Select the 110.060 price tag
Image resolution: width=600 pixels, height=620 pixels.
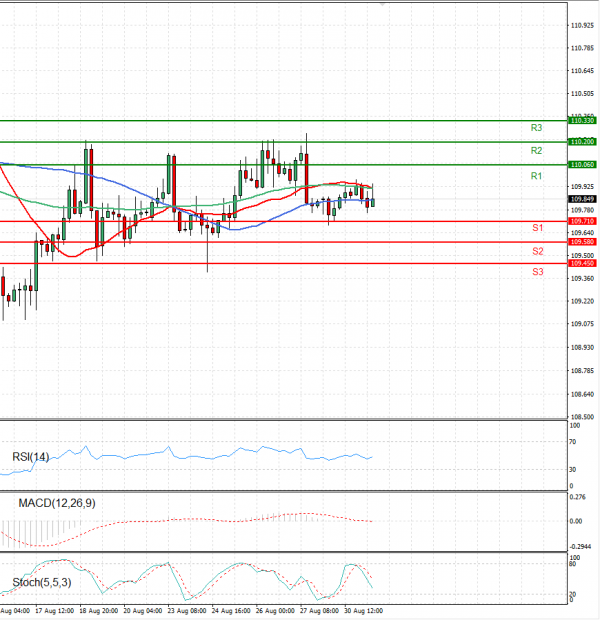pyautogui.click(x=582, y=164)
